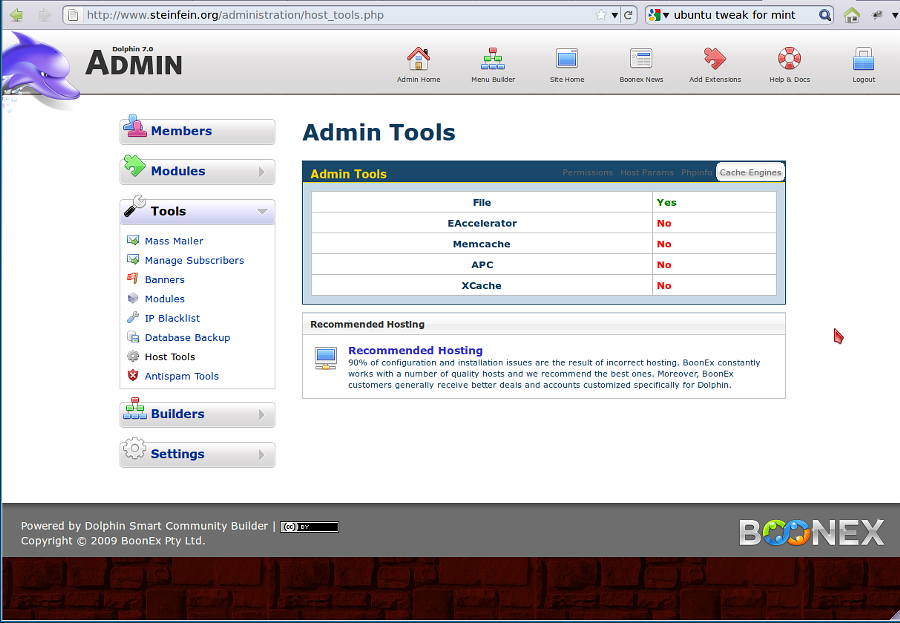
Task: Open the Menu Builder icon
Action: [493, 58]
